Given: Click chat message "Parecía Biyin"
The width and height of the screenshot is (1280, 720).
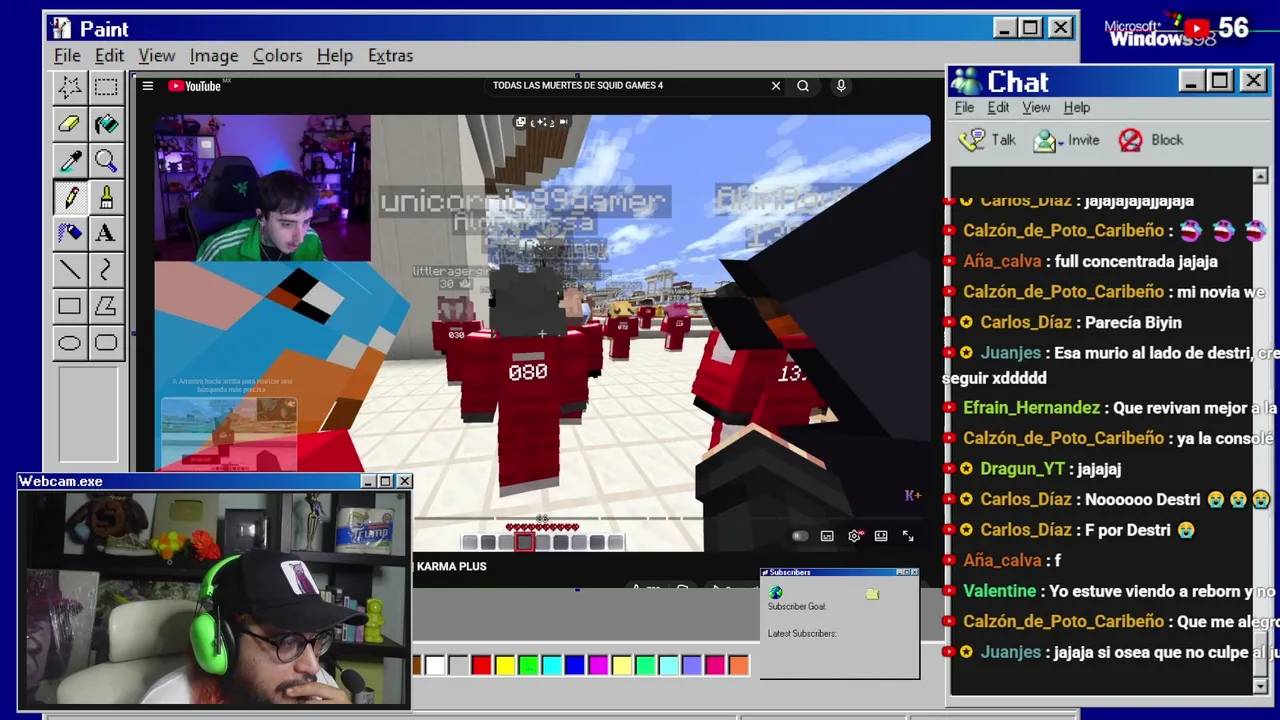Looking at the screenshot, I should pos(1133,323).
